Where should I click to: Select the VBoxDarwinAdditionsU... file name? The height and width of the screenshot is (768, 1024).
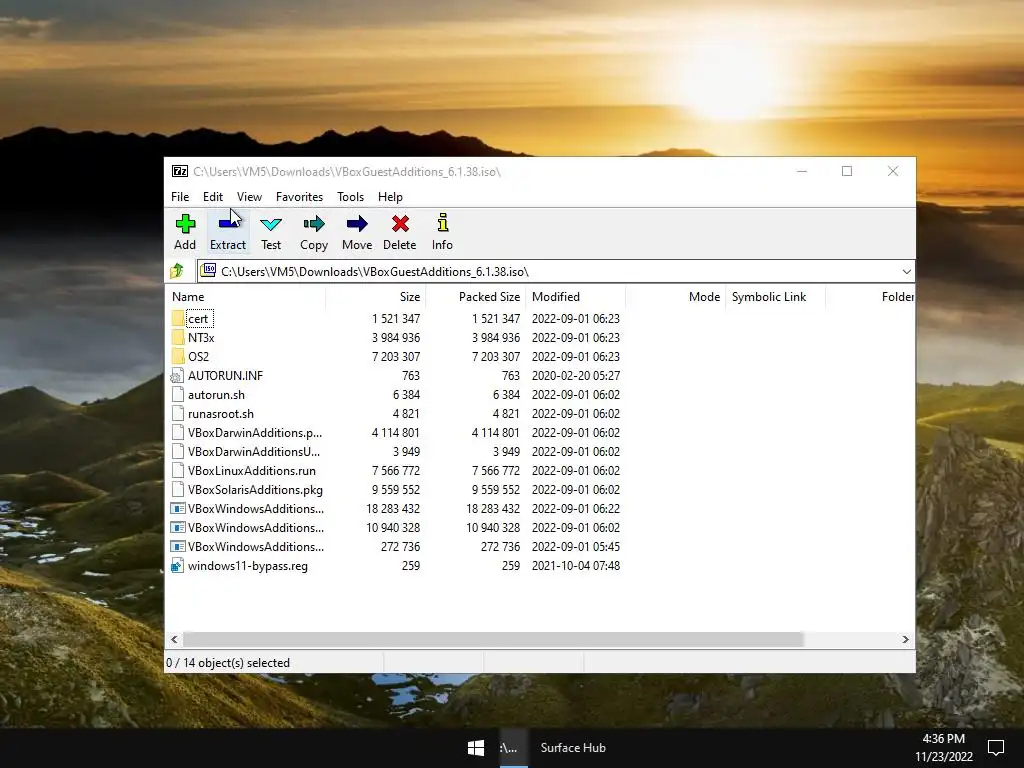pyautogui.click(x=254, y=451)
